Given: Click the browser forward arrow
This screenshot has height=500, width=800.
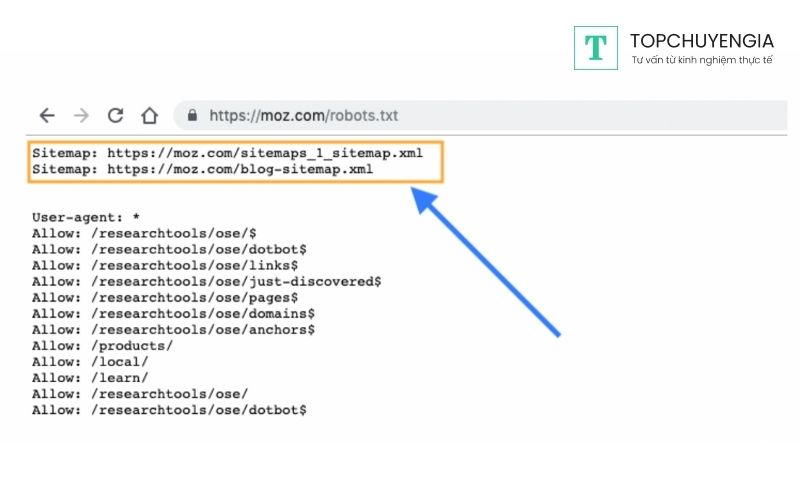Looking at the screenshot, I should tap(81, 115).
